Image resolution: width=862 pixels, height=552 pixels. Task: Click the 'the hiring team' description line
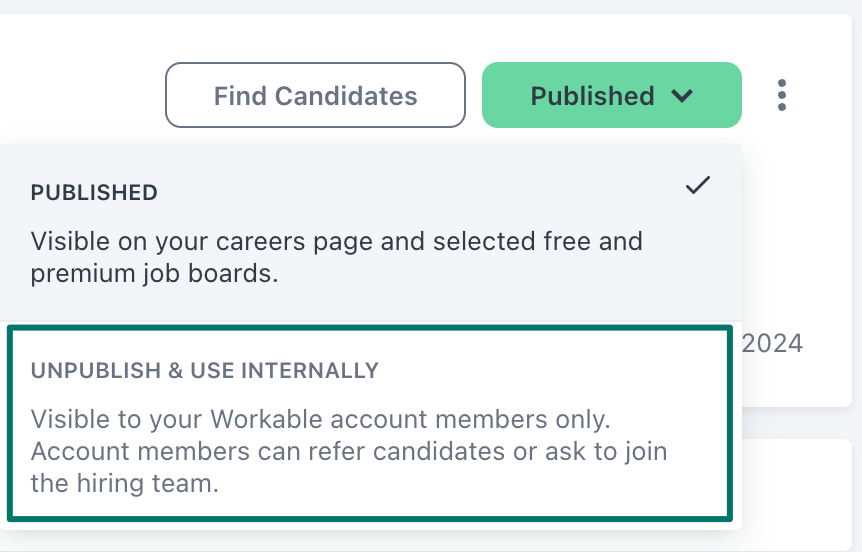[x=124, y=484]
